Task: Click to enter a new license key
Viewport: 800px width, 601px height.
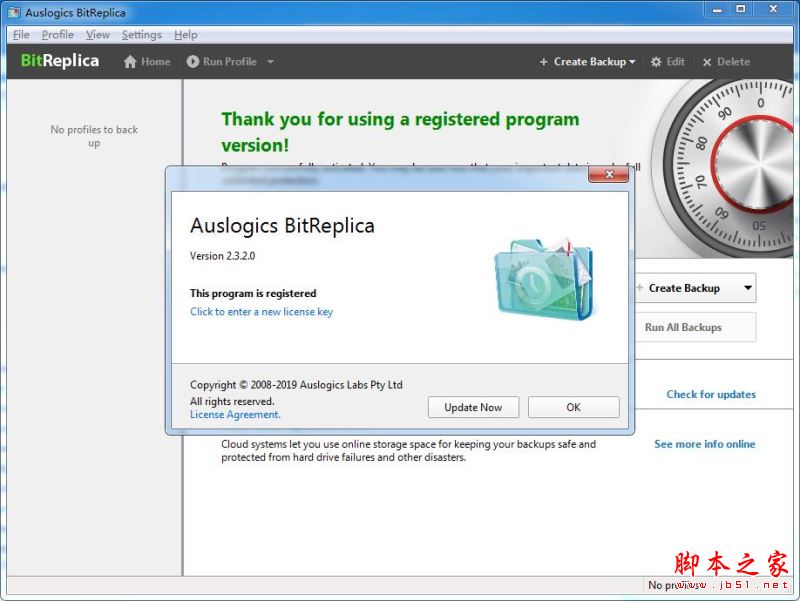Action: click(x=261, y=312)
